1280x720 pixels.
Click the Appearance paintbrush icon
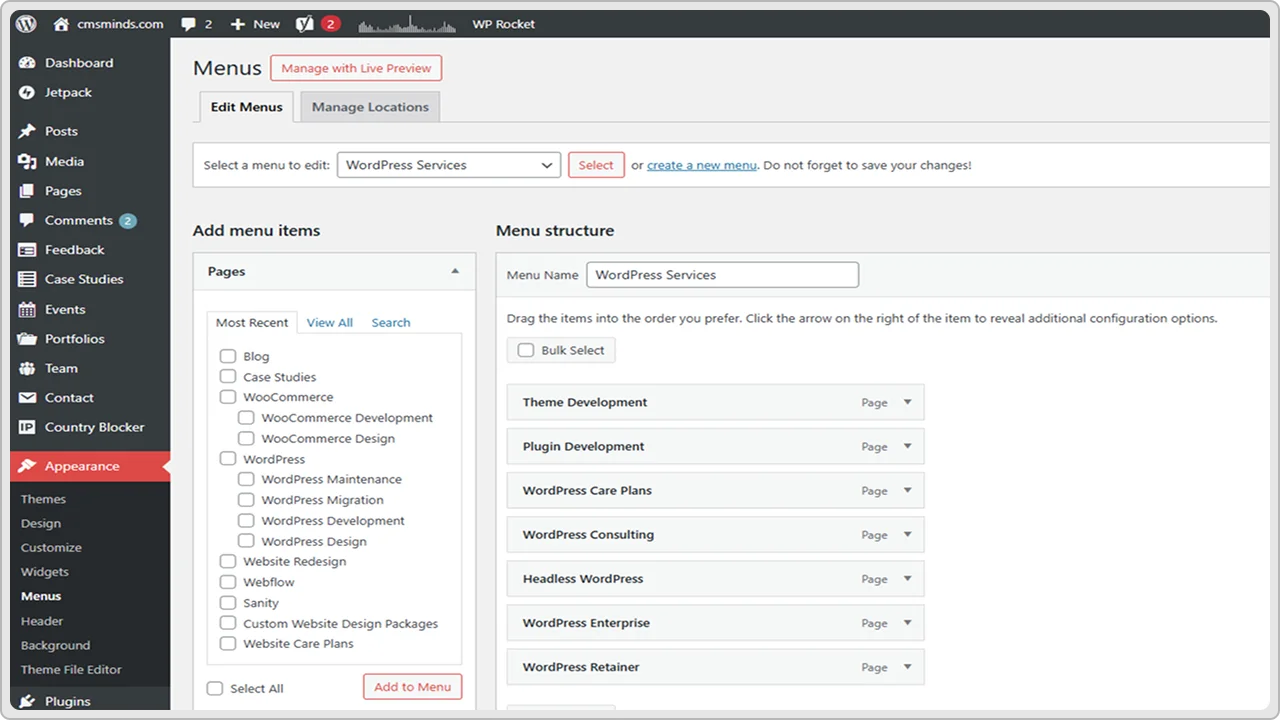(27, 466)
